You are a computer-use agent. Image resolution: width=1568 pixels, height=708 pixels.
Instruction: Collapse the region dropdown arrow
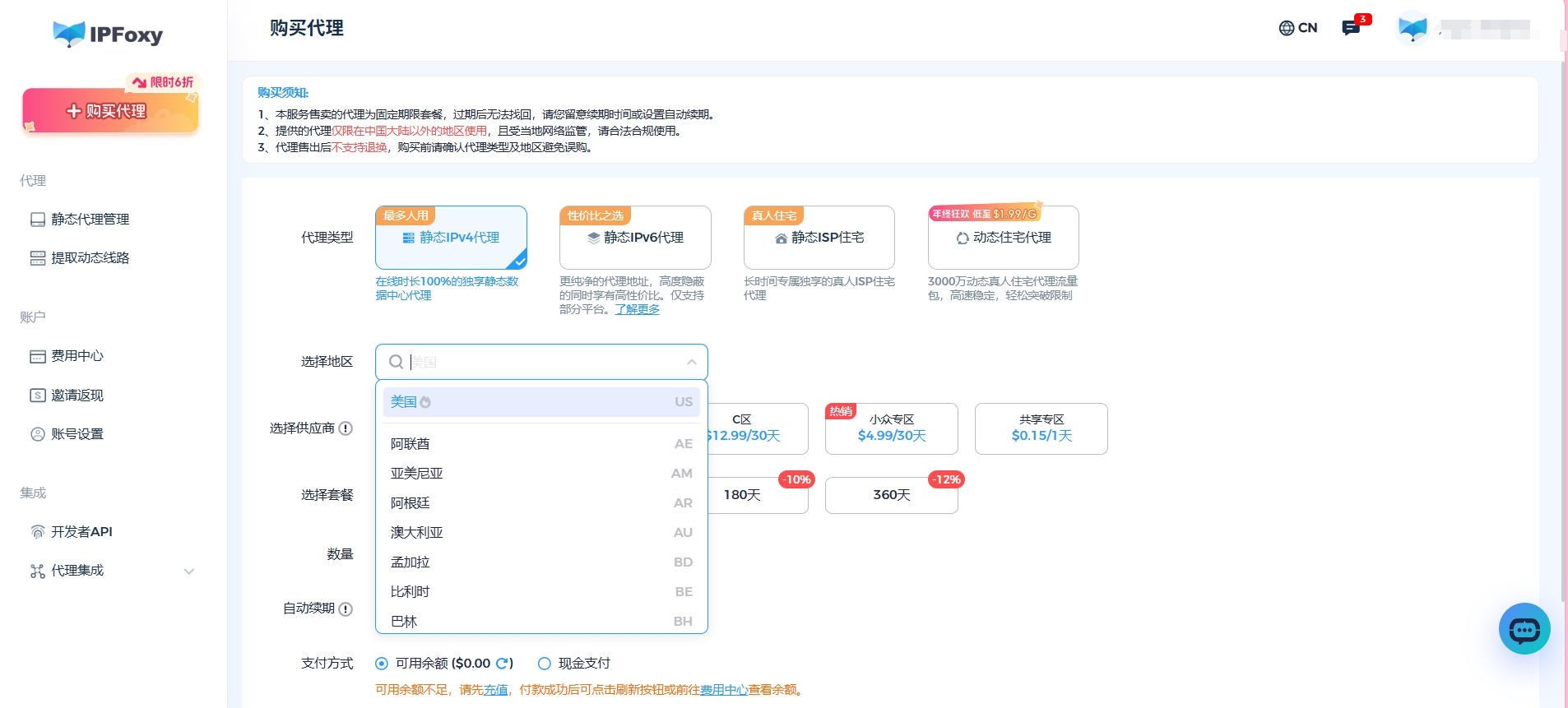click(692, 362)
